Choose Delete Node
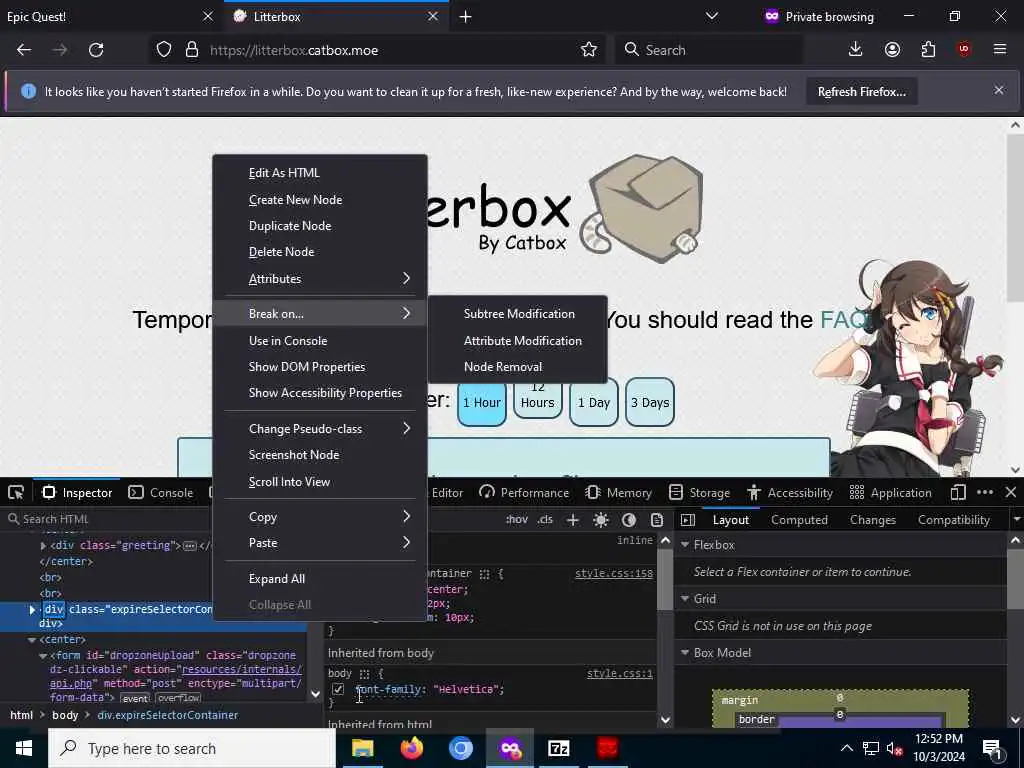 [x=320, y=252]
